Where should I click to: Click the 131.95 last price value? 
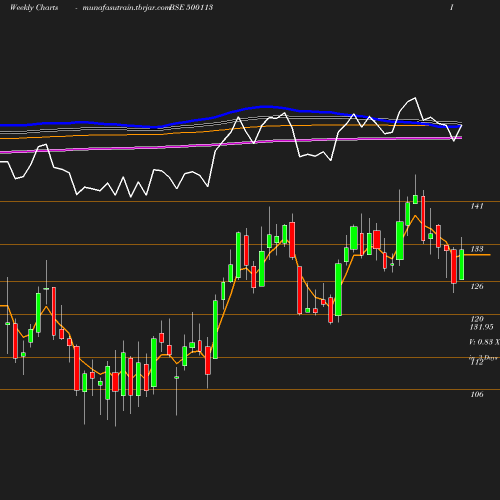[481, 327]
